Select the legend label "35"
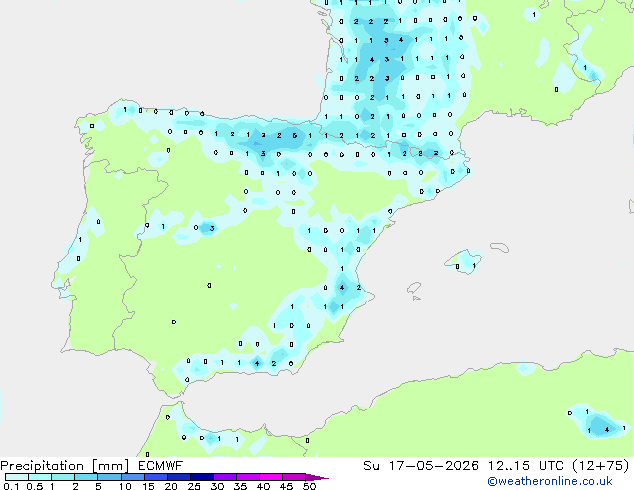634x490 pixels. [240, 486]
